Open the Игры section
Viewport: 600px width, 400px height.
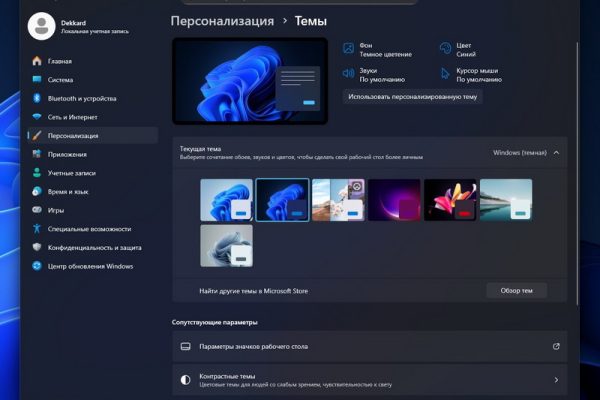[x=55, y=210]
